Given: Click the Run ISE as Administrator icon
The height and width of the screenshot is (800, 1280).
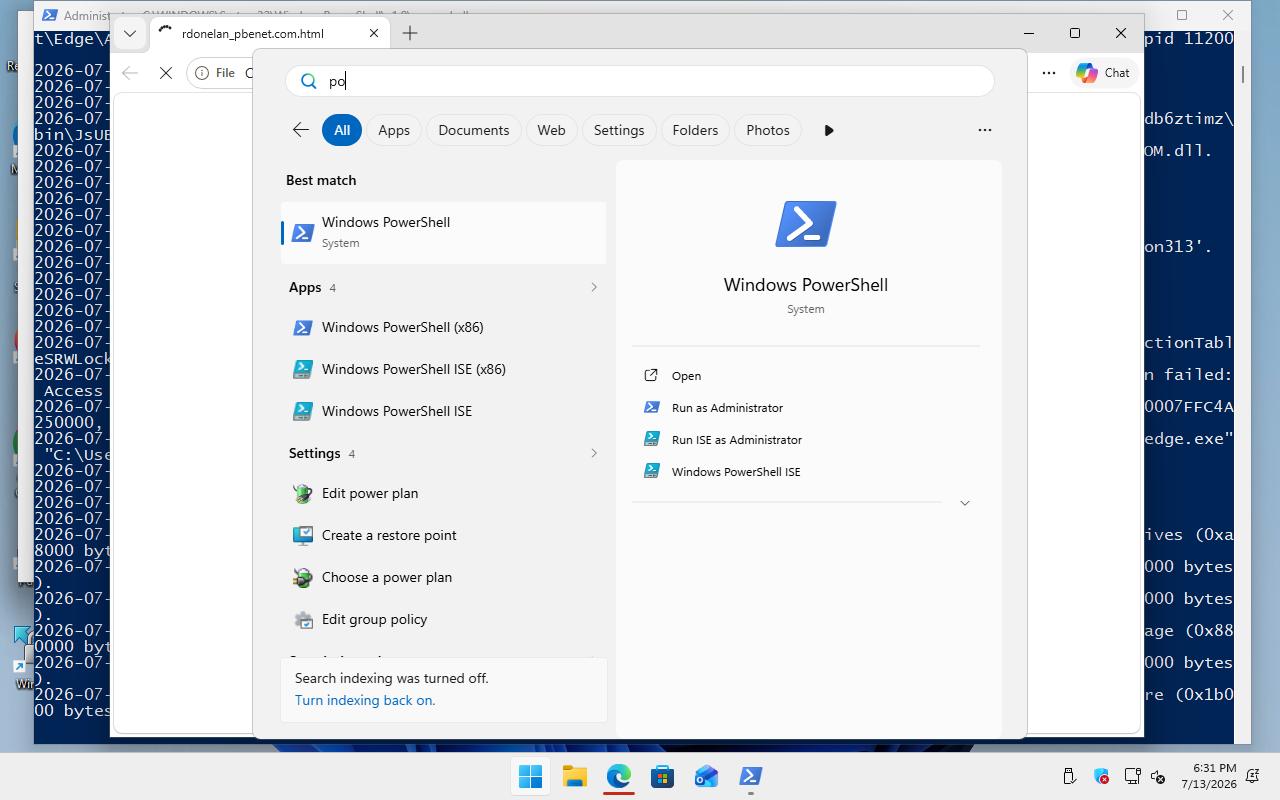Looking at the screenshot, I should tap(651, 440).
